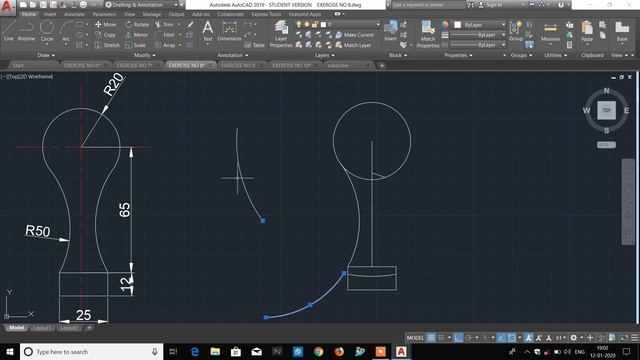Image resolution: width=640 pixels, height=360 pixels.
Task: Select the Text annotation tool
Action: tap(208, 31)
